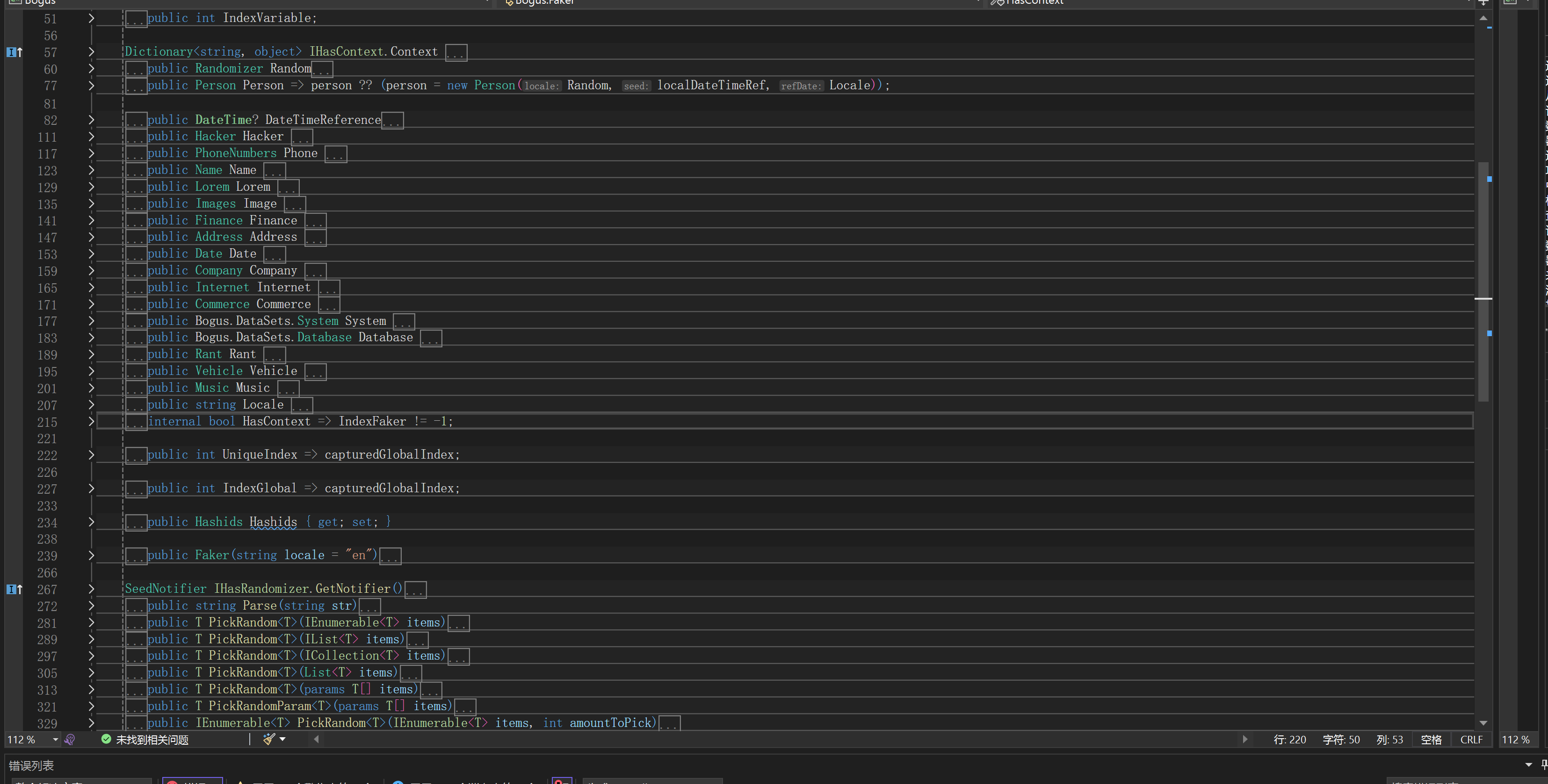The image size is (1548, 784).
Task: Expand the collapsed line 51 IndexVariable region
Action: tap(91, 18)
